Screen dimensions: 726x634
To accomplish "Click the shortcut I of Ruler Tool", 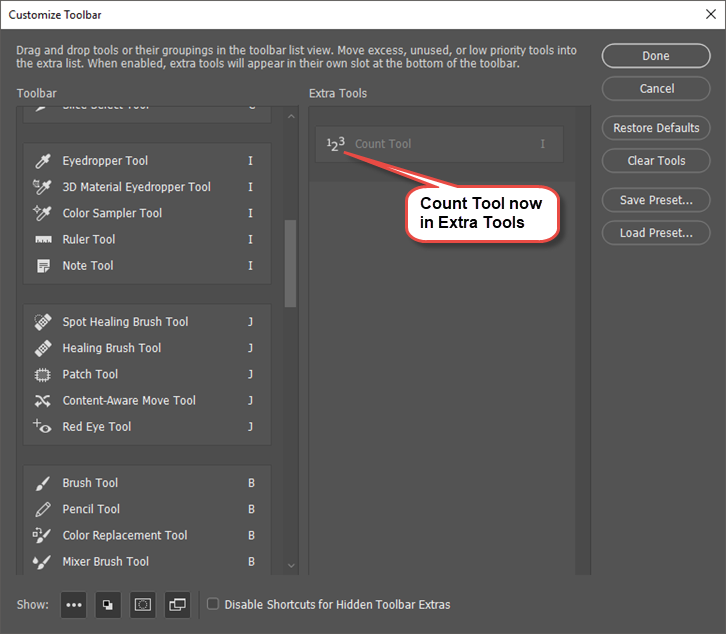I will [x=250, y=239].
